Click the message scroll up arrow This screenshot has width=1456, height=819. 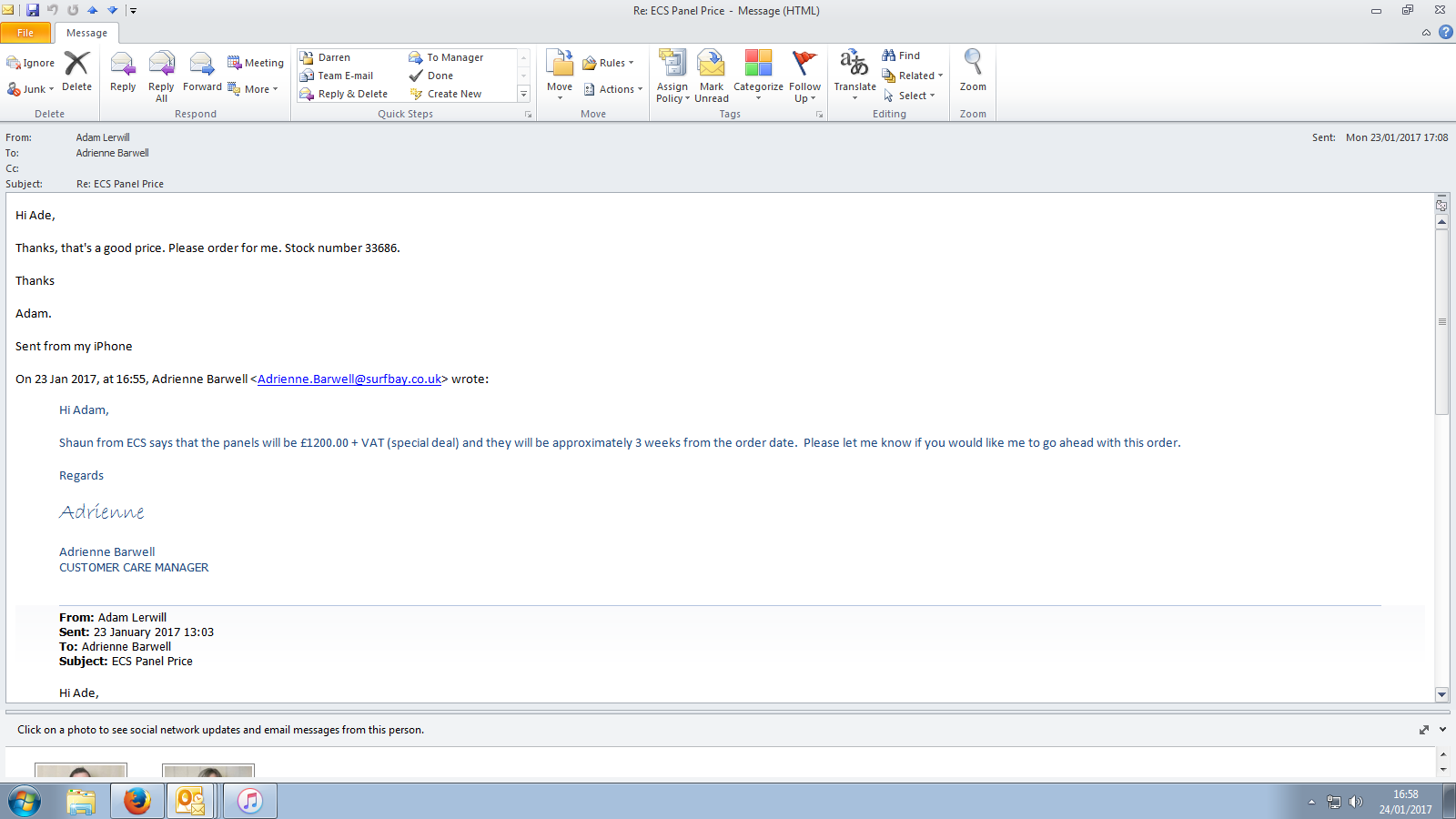[x=1441, y=222]
